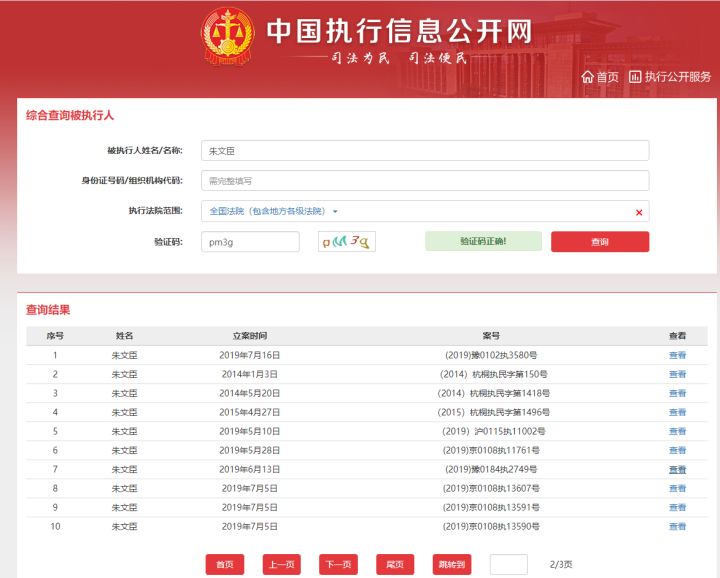The height and width of the screenshot is (578, 720).
Task: View details for case 京0108执13591号
Action: click(x=677, y=507)
